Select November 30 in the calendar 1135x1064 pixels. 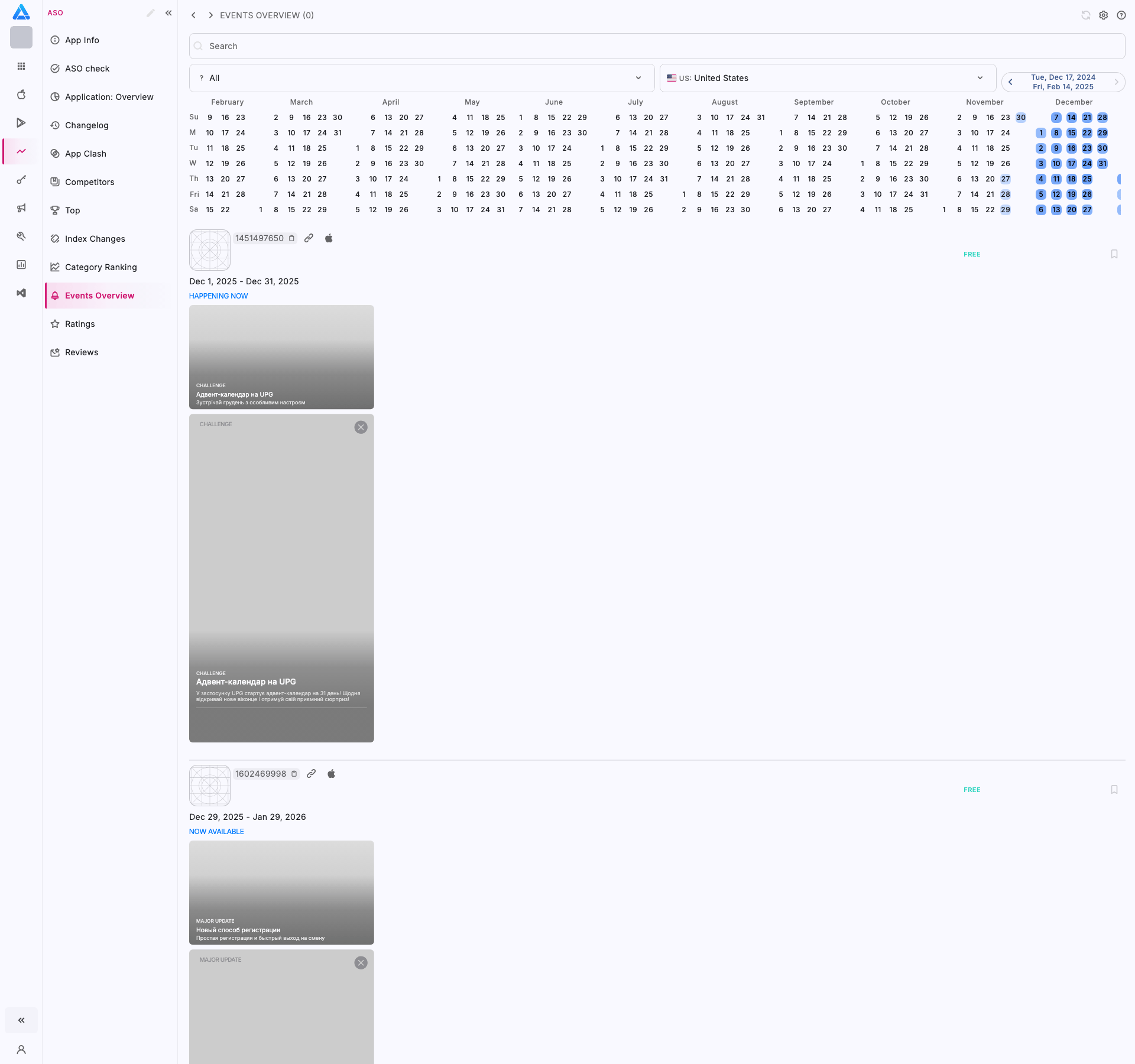(x=1021, y=118)
